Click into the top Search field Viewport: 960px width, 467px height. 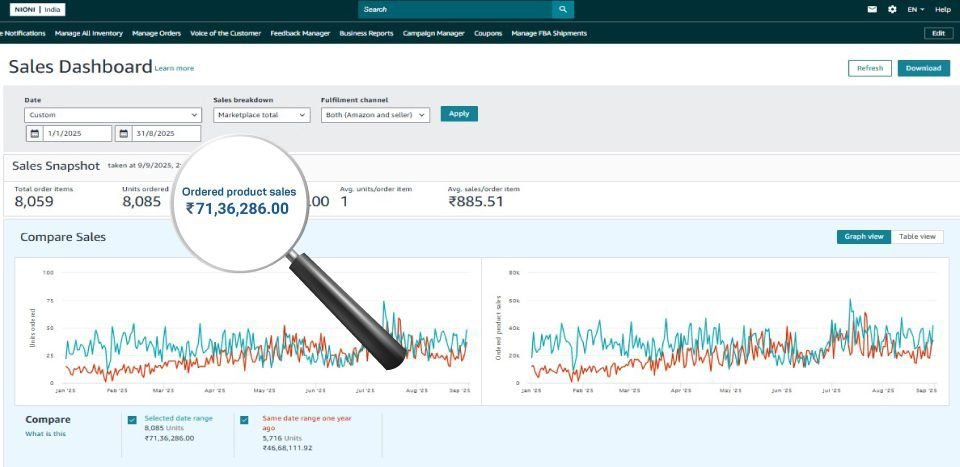pos(455,9)
